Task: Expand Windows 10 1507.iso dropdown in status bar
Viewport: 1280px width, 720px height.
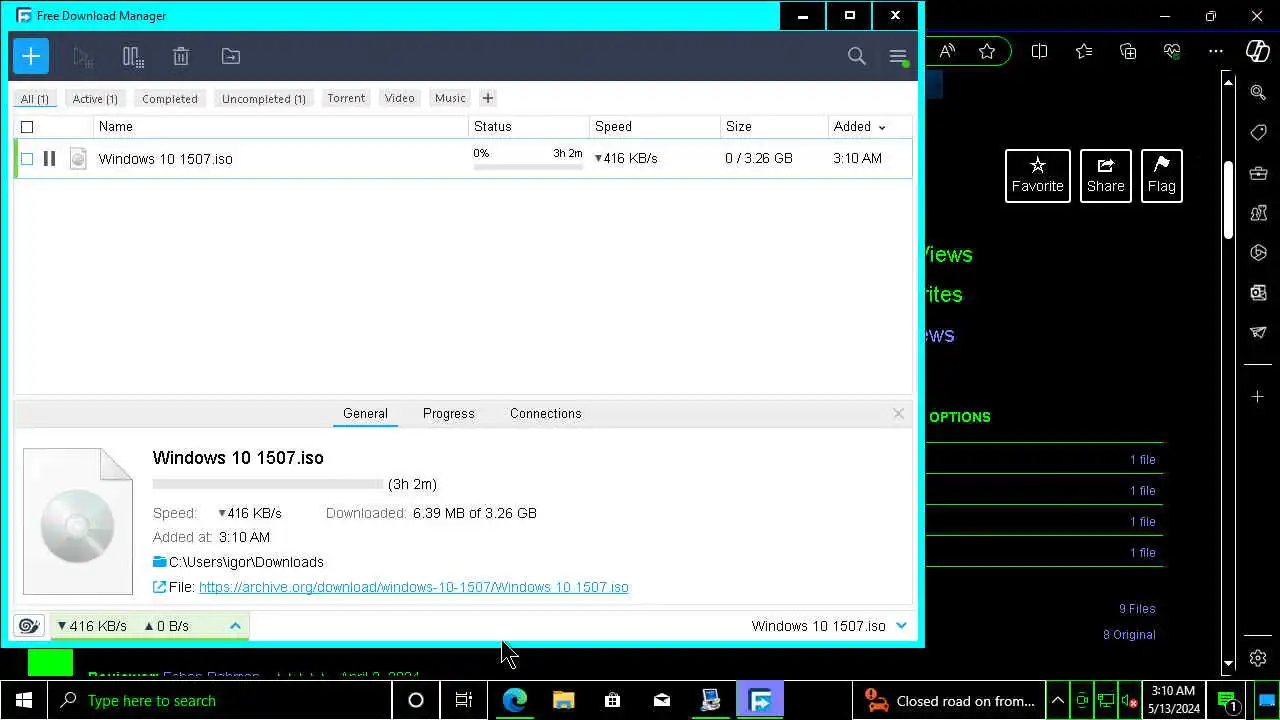Action: pos(901,626)
